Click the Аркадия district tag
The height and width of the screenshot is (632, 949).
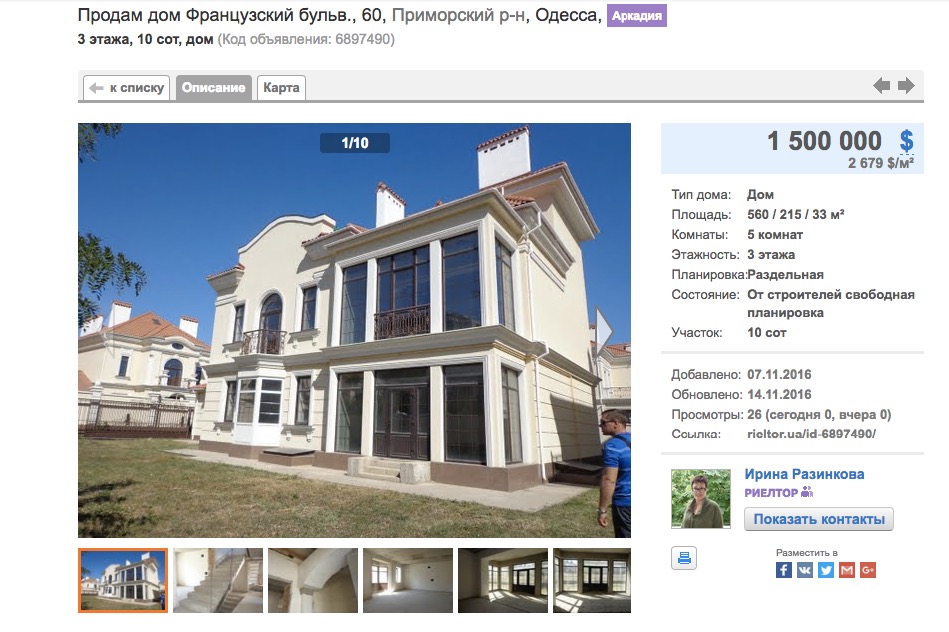pos(637,16)
